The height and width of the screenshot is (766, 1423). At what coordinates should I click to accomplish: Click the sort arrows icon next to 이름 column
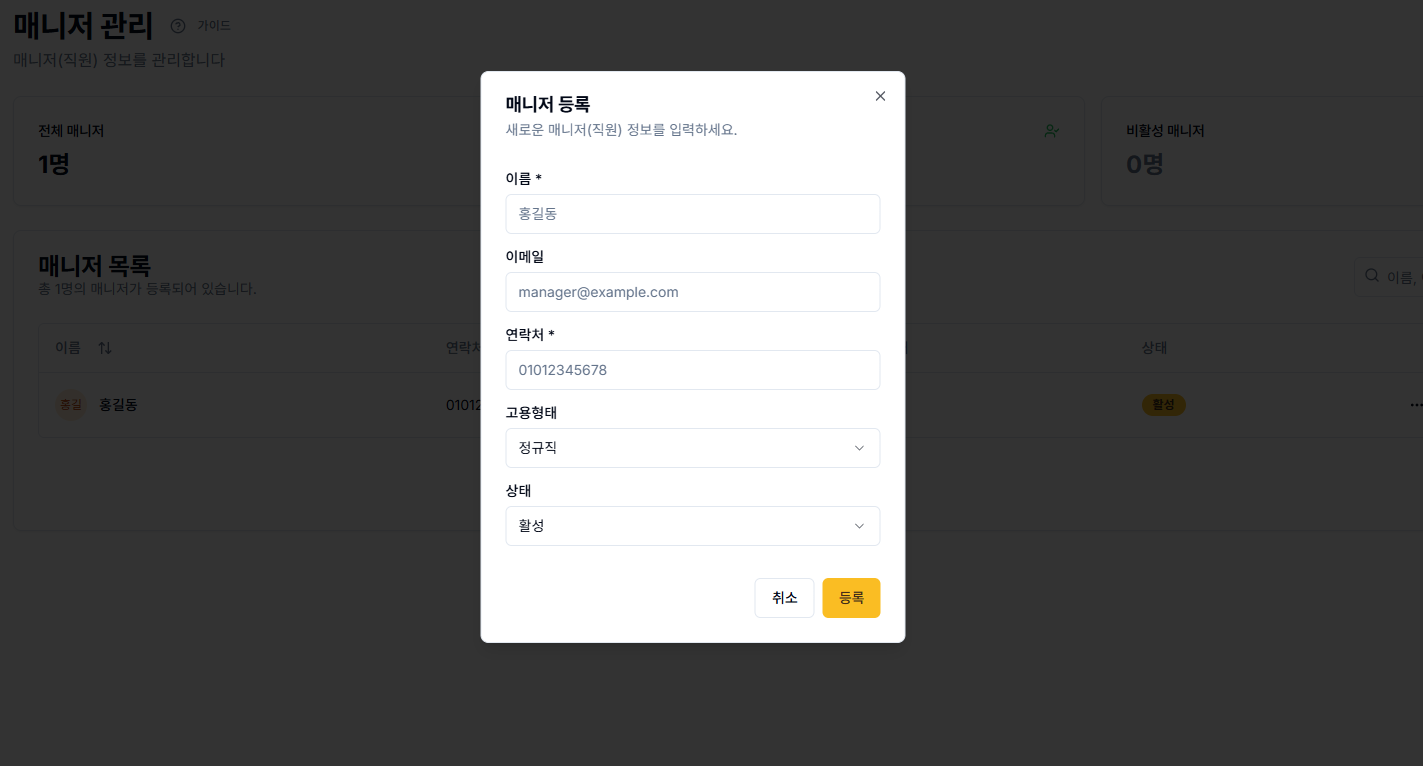coord(105,348)
